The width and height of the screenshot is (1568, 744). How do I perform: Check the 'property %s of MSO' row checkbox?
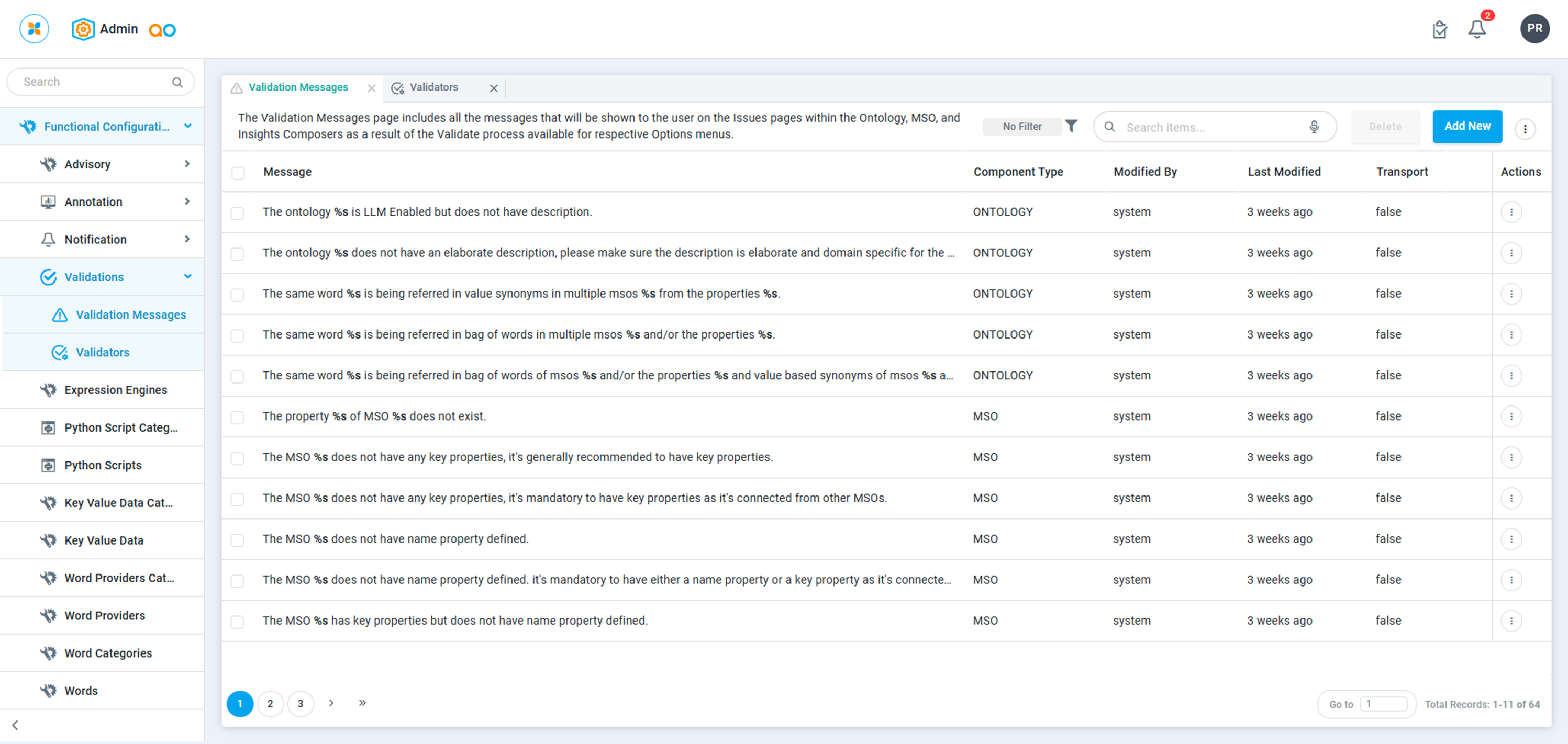(237, 418)
